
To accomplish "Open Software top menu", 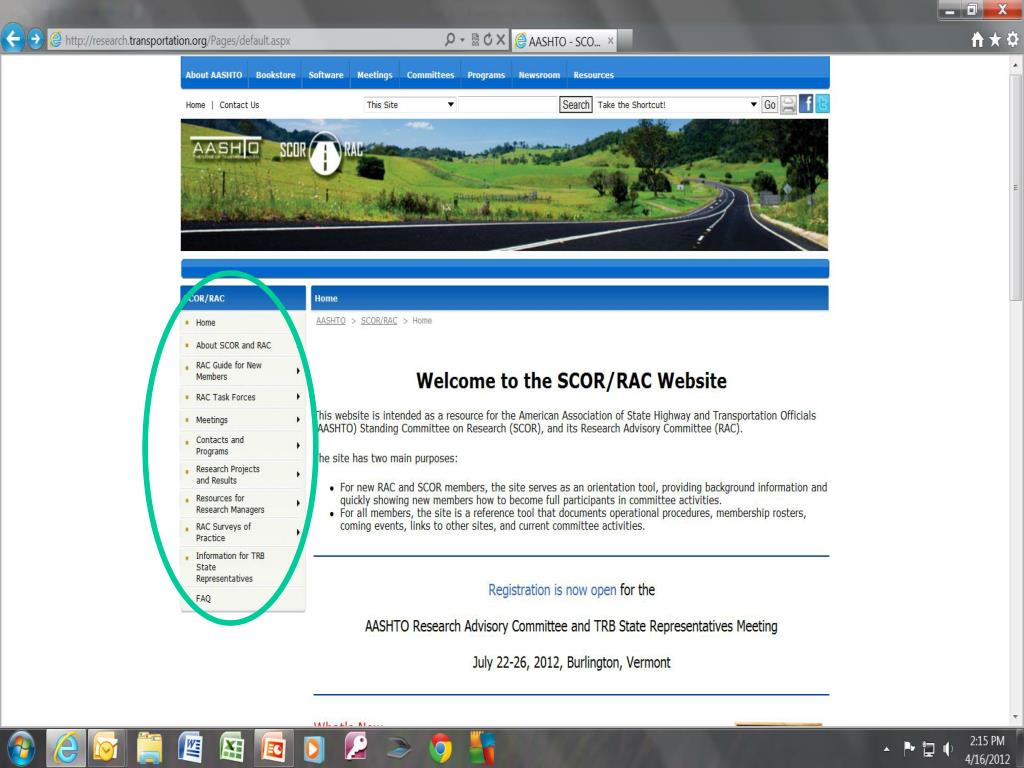I will pos(326,75).
